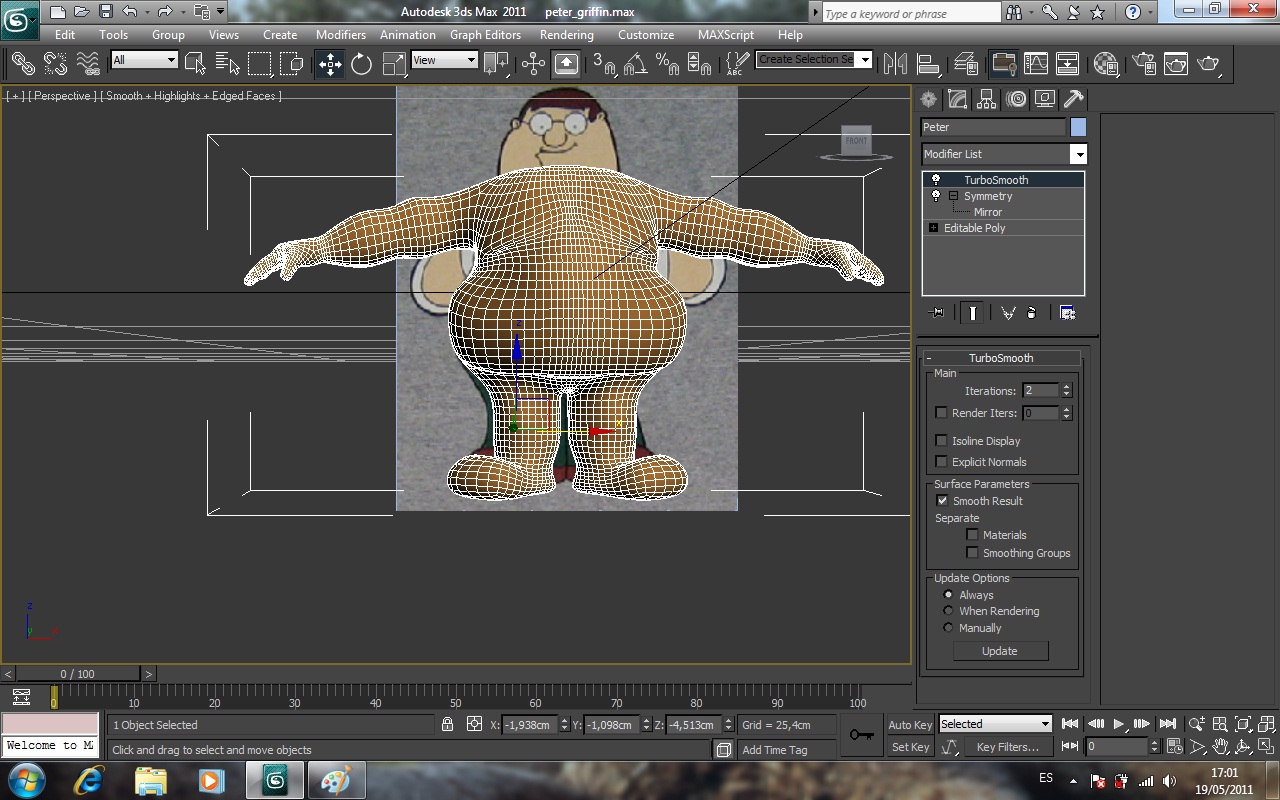Open the Utilities command panel tab

pyautogui.click(x=1074, y=99)
